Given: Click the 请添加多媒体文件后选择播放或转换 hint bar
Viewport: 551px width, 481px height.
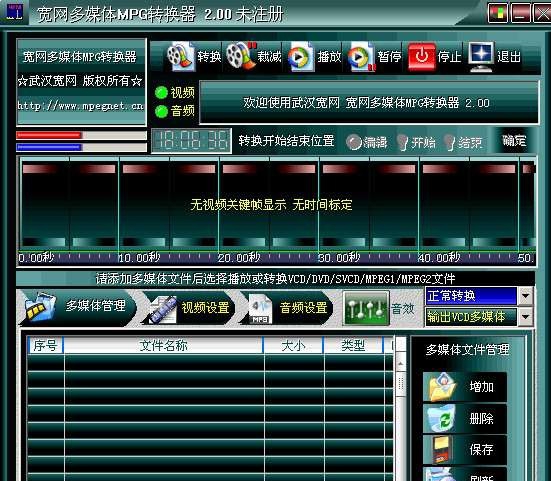Looking at the screenshot, I should [276, 279].
